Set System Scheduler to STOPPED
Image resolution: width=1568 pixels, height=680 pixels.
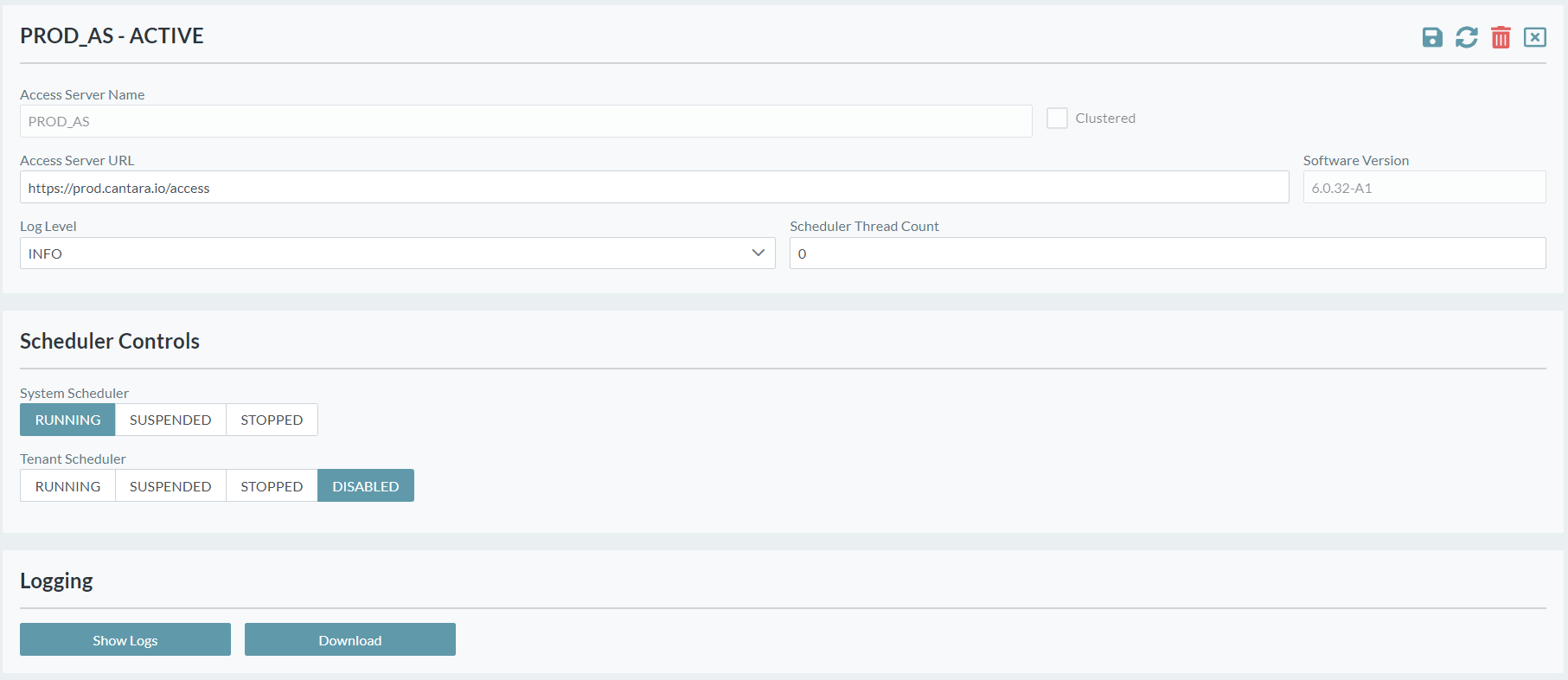coord(272,420)
